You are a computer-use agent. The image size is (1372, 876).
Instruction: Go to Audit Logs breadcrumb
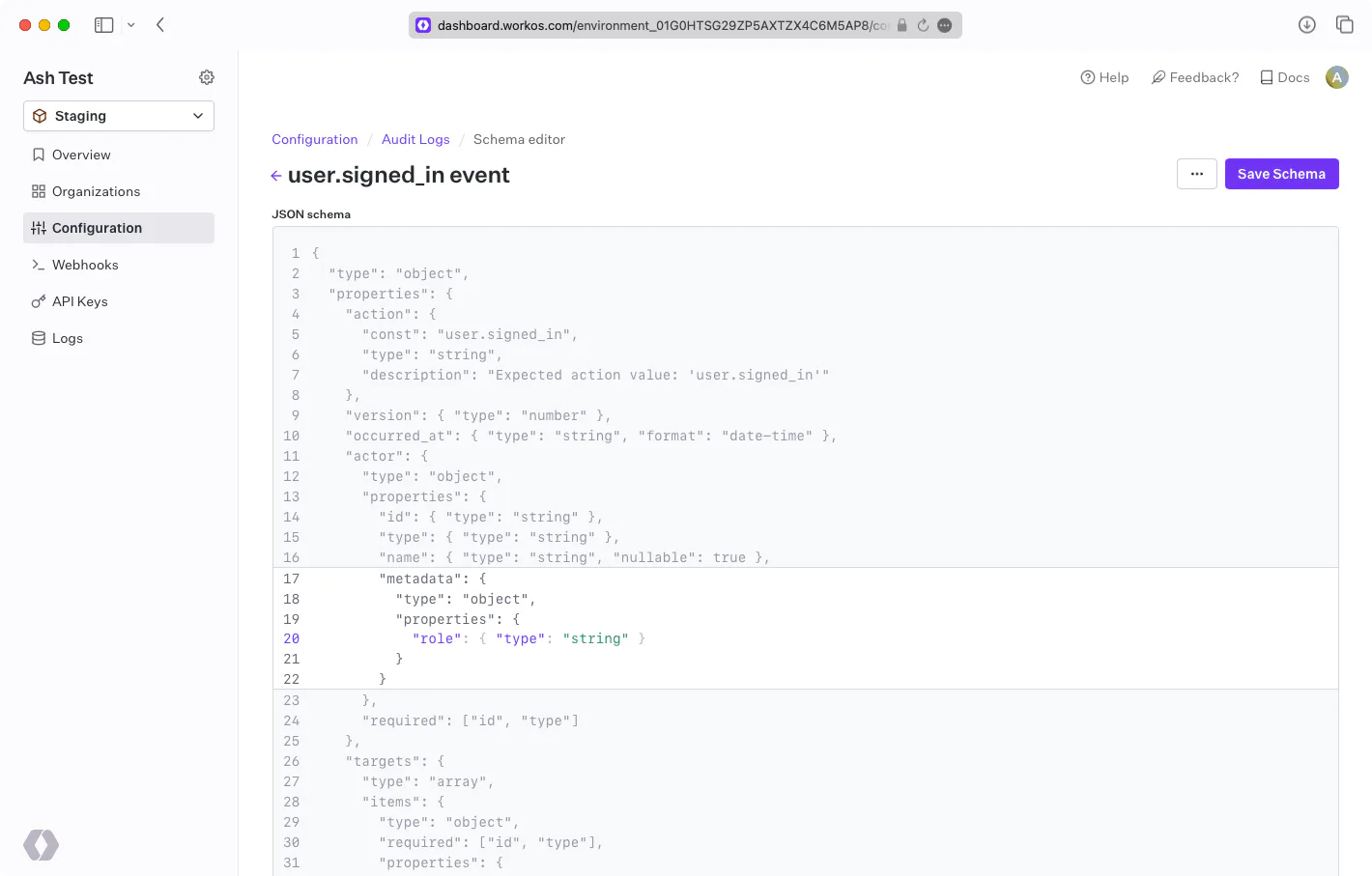415,139
